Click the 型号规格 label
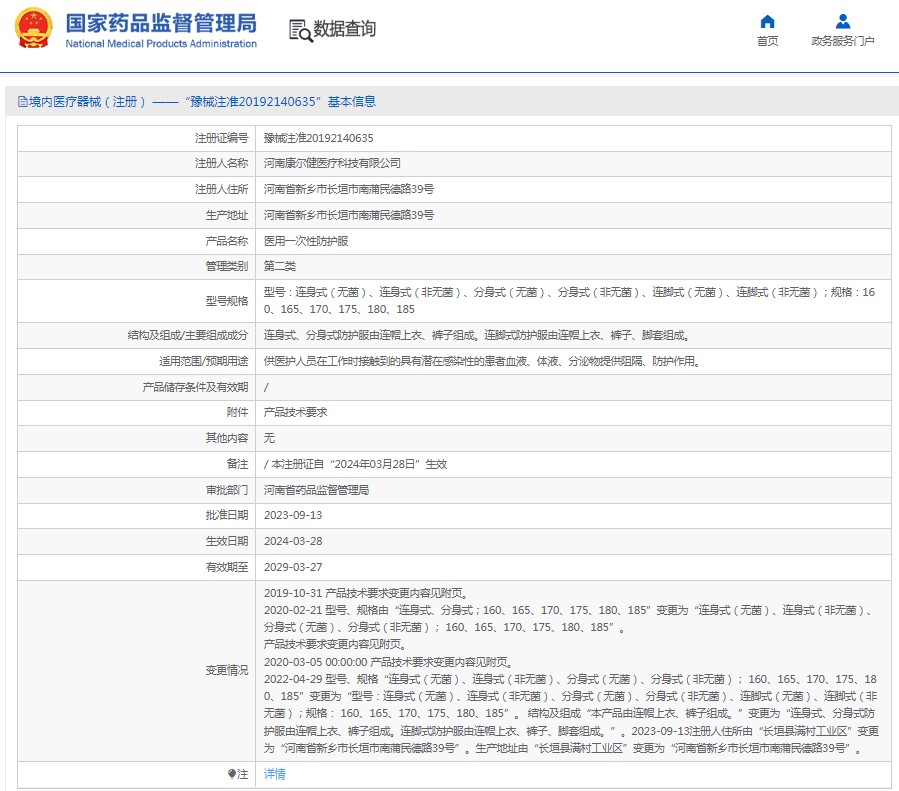 (x=226, y=301)
